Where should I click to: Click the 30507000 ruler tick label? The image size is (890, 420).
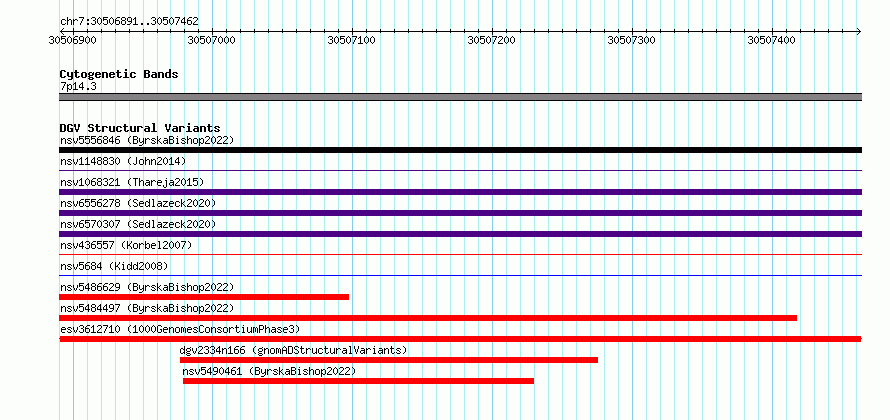[212, 40]
